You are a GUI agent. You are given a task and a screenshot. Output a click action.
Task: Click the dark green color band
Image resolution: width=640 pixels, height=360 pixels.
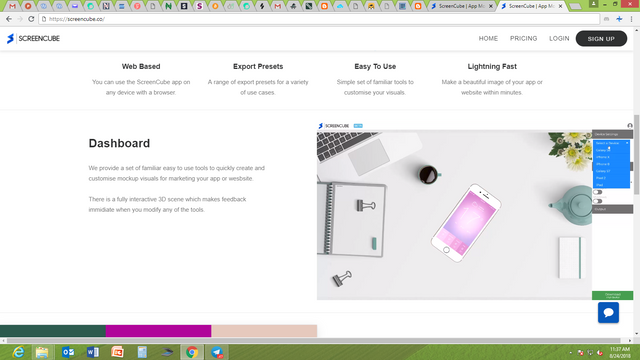point(53,331)
